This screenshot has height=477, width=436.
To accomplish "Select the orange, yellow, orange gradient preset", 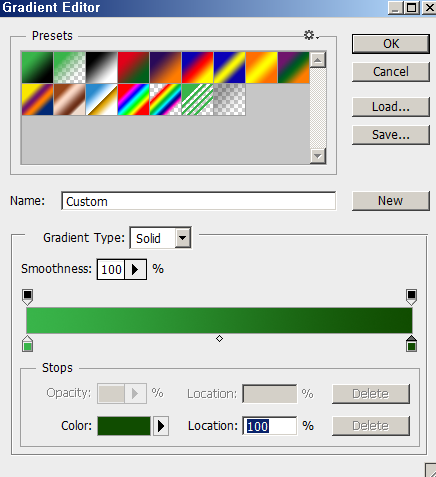I will (261, 67).
